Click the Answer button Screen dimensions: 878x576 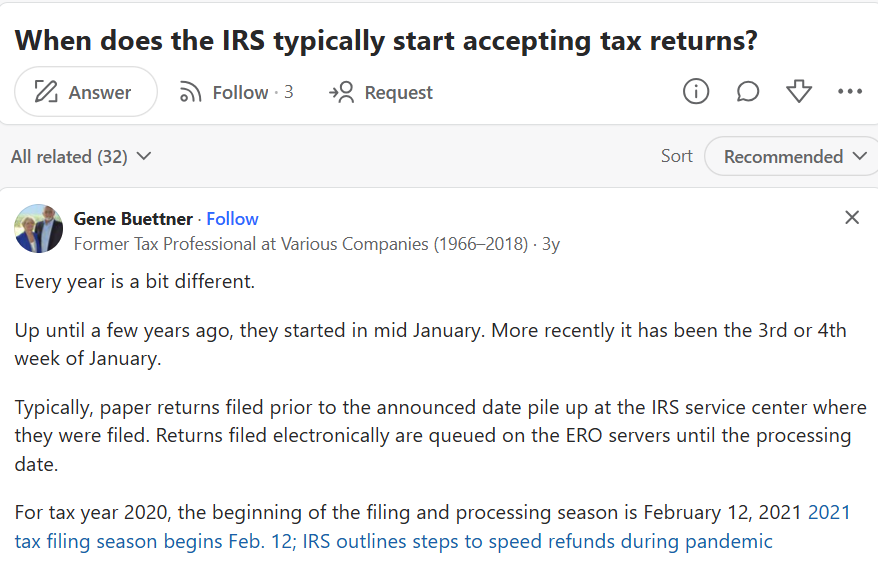tap(85, 91)
